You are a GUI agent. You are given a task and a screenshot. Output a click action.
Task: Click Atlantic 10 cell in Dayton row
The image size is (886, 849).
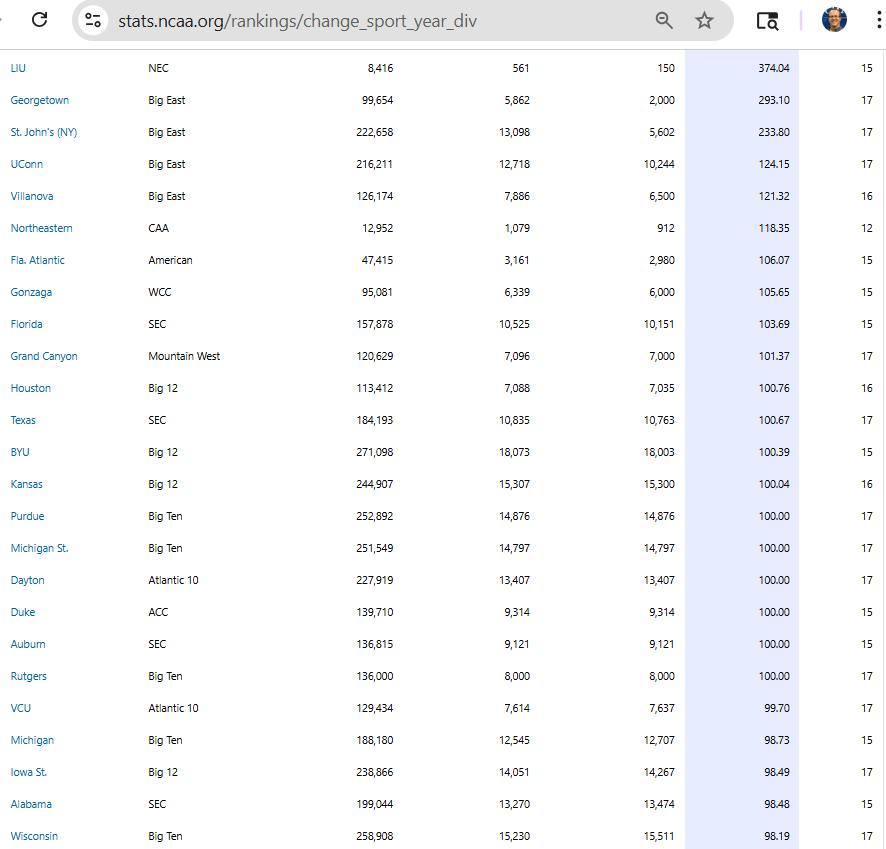173,581
